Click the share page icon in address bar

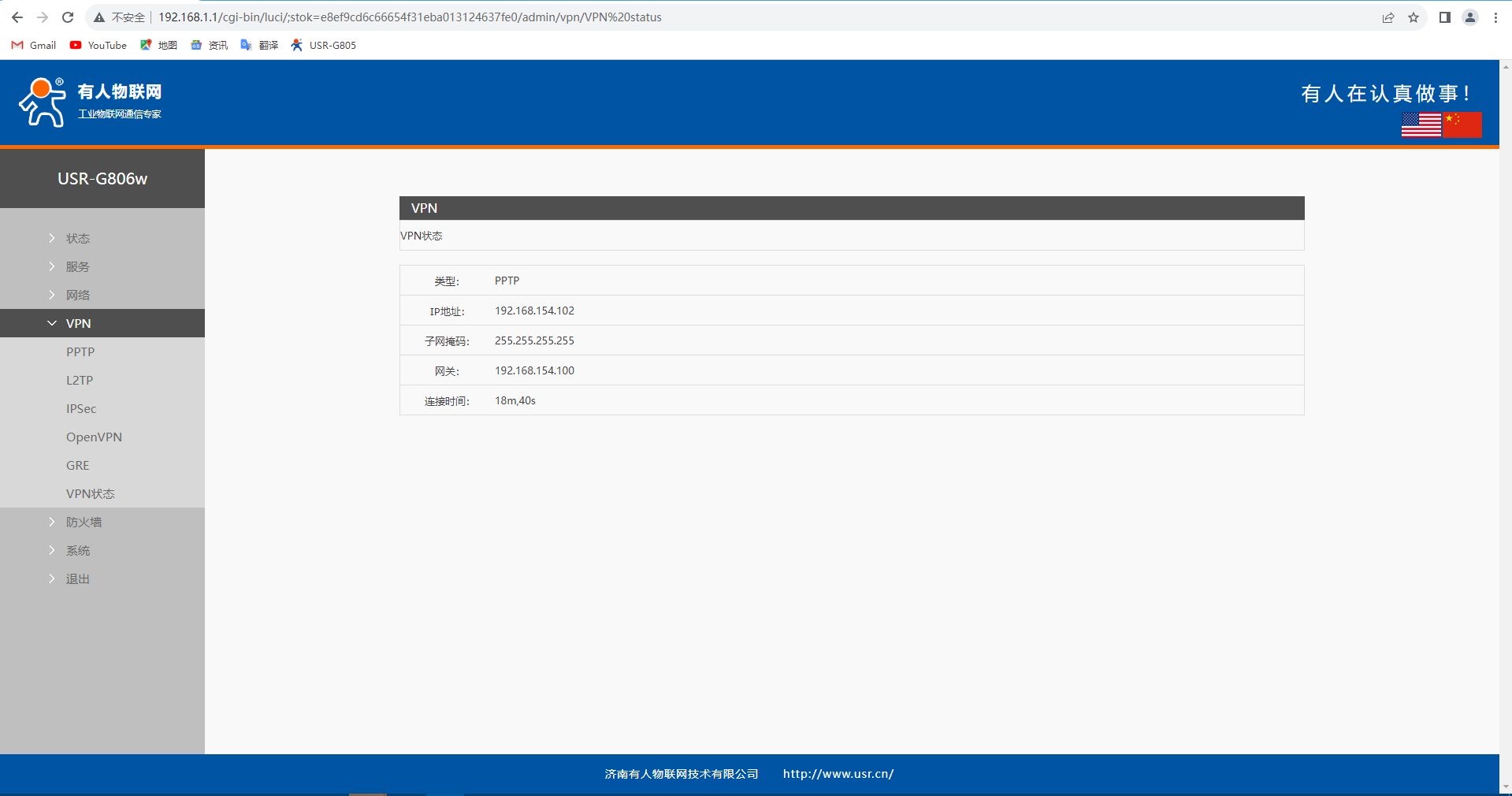[x=1388, y=17]
